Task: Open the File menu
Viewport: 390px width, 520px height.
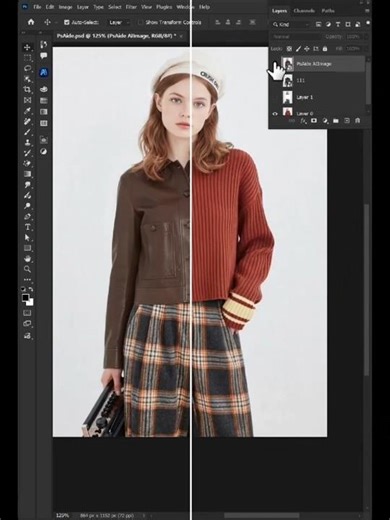Action: [37, 7]
